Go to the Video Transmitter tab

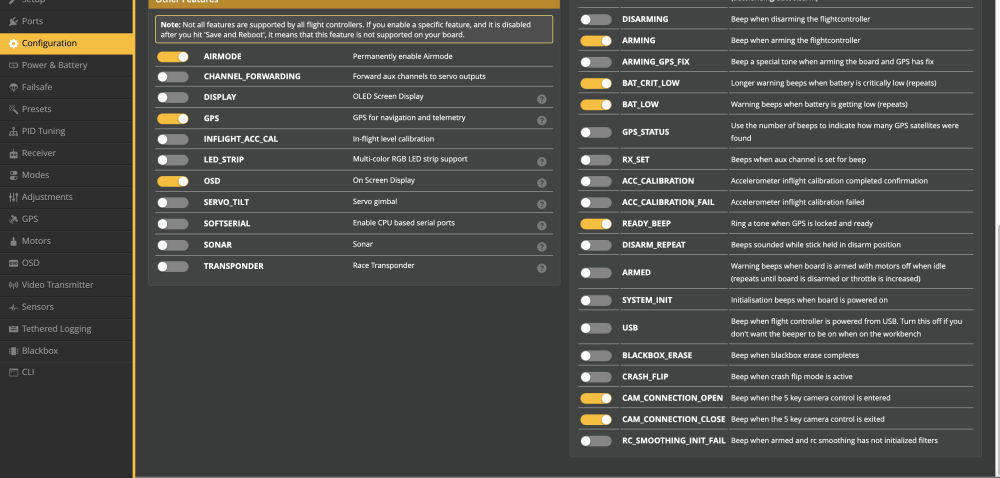(x=58, y=285)
